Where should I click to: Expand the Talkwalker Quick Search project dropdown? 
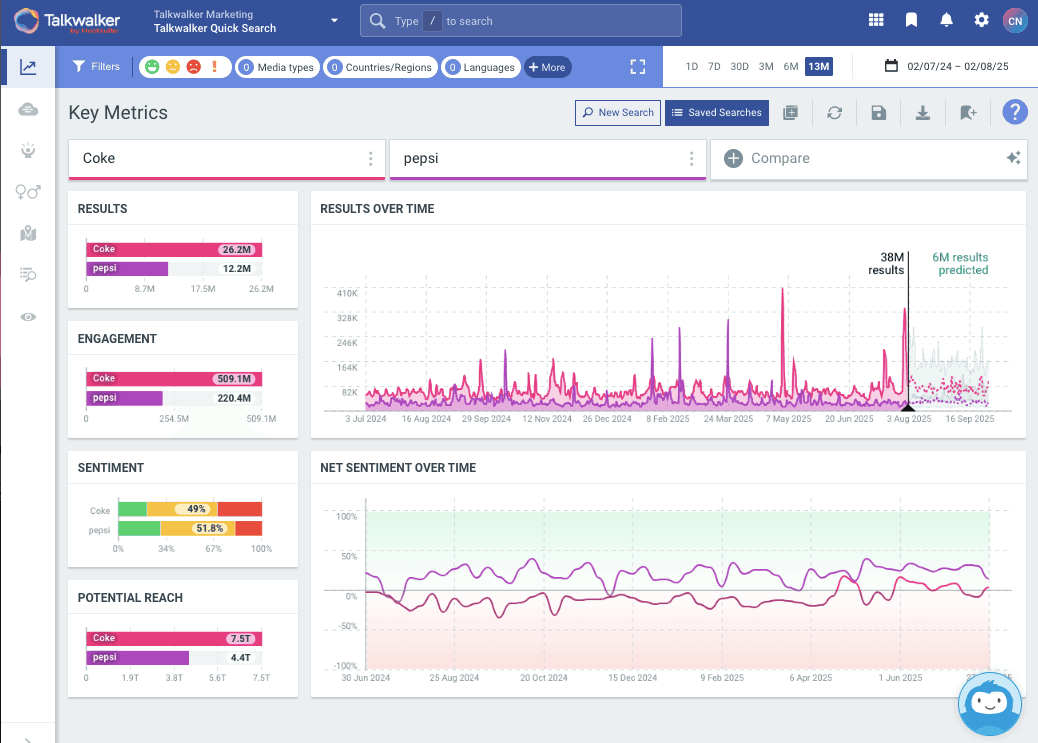pos(334,21)
